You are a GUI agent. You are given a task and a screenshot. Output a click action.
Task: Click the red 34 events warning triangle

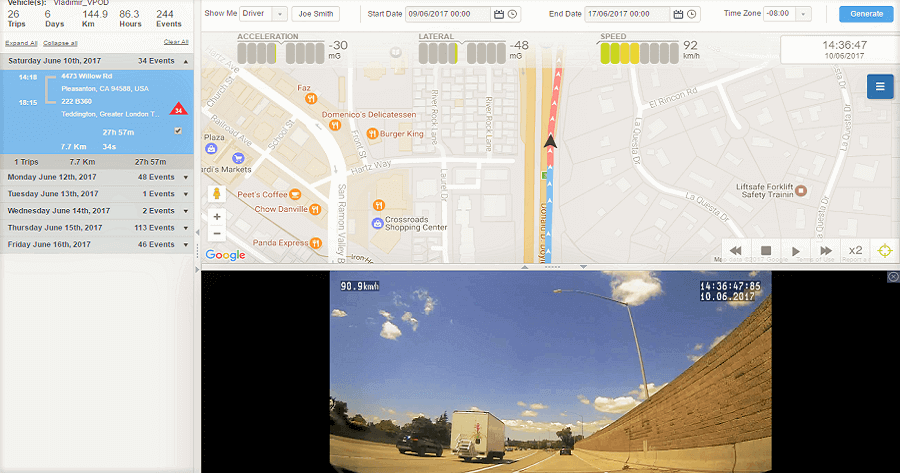click(179, 109)
